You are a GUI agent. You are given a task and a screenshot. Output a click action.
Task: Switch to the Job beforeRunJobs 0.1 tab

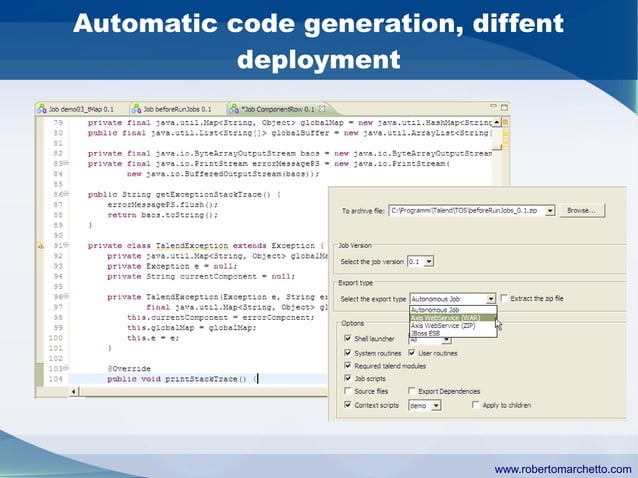point(176,108)
